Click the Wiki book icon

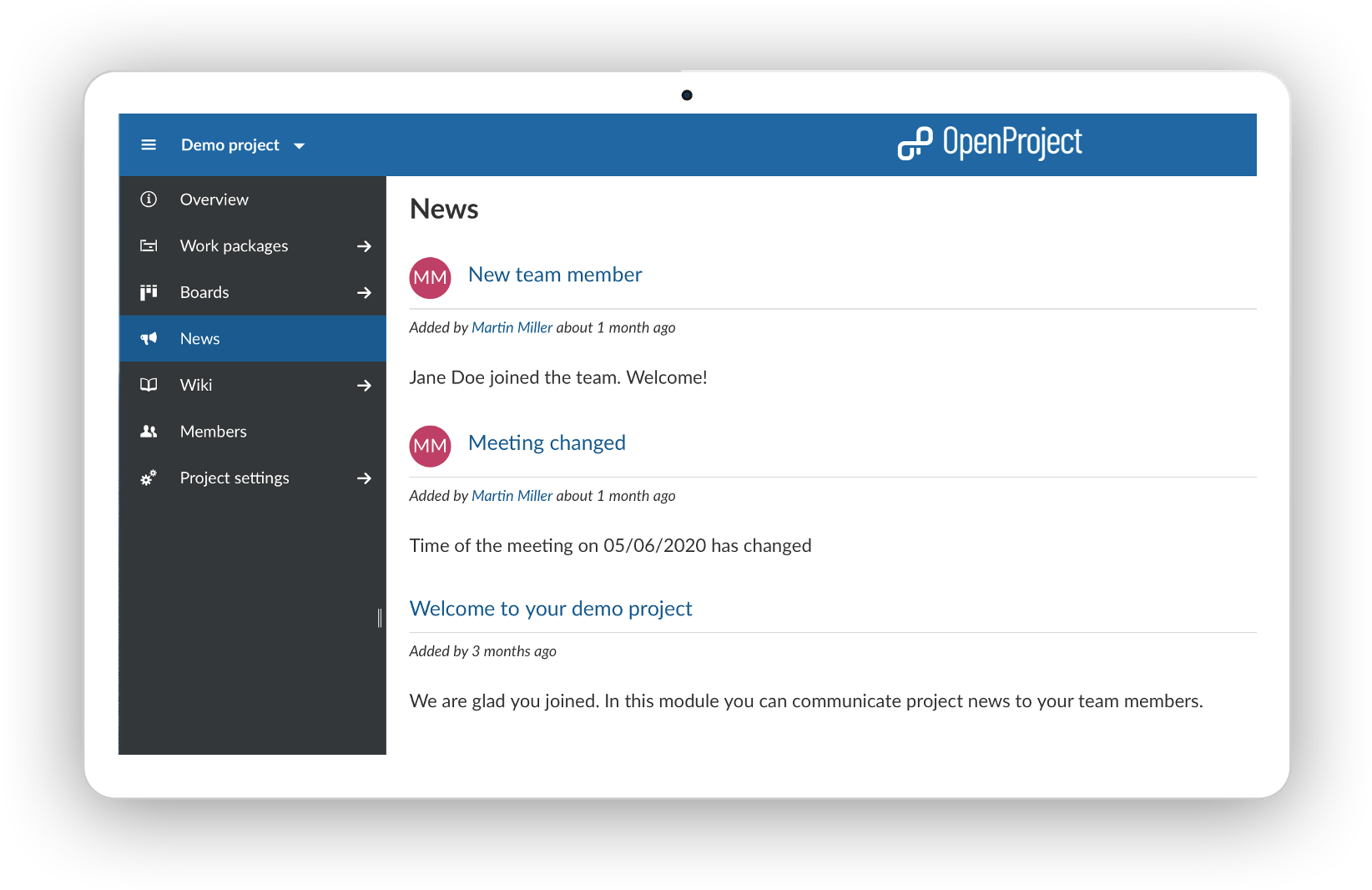[149, 385]
